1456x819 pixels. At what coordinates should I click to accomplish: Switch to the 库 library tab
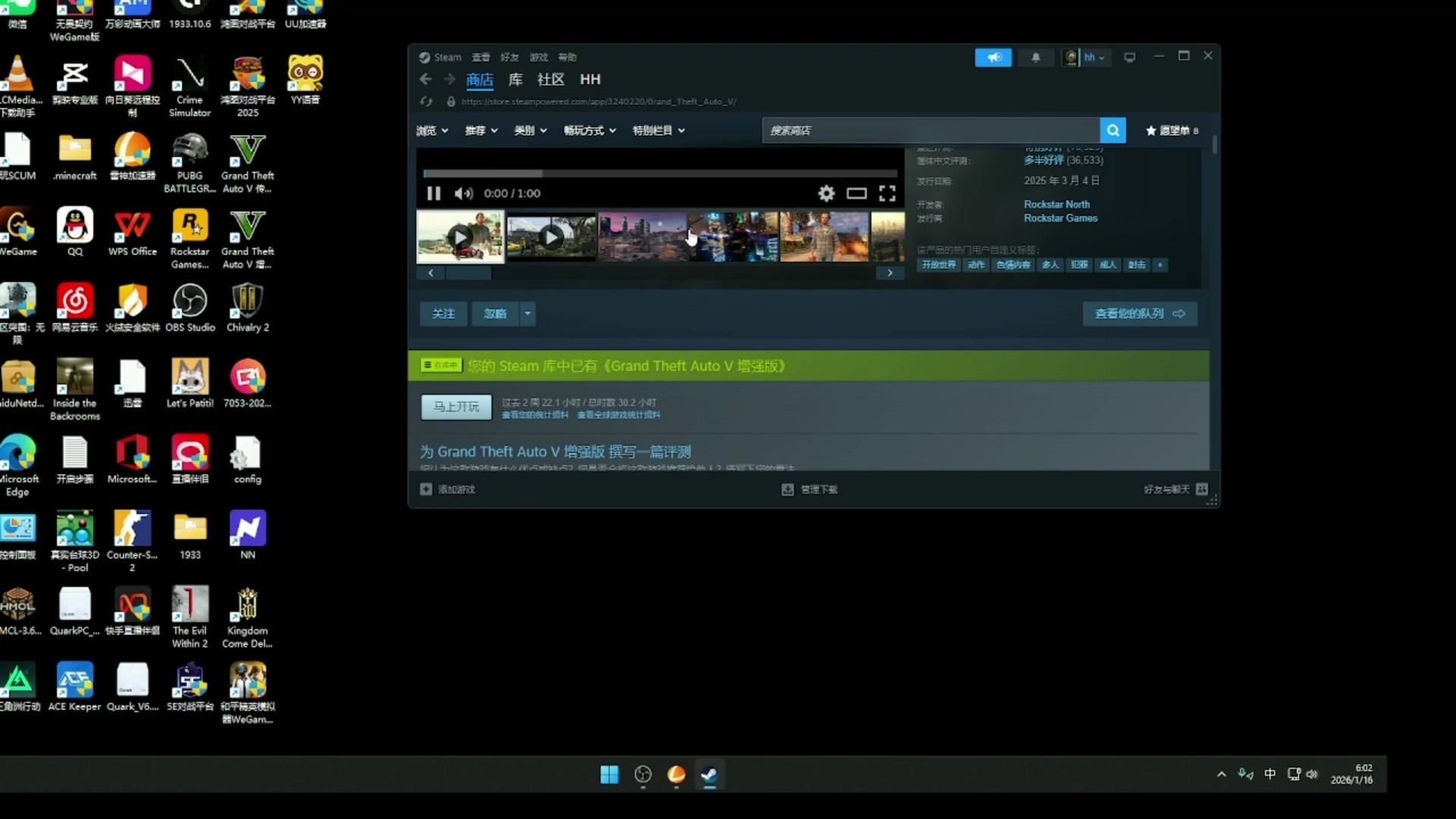[x=516, y=80]
